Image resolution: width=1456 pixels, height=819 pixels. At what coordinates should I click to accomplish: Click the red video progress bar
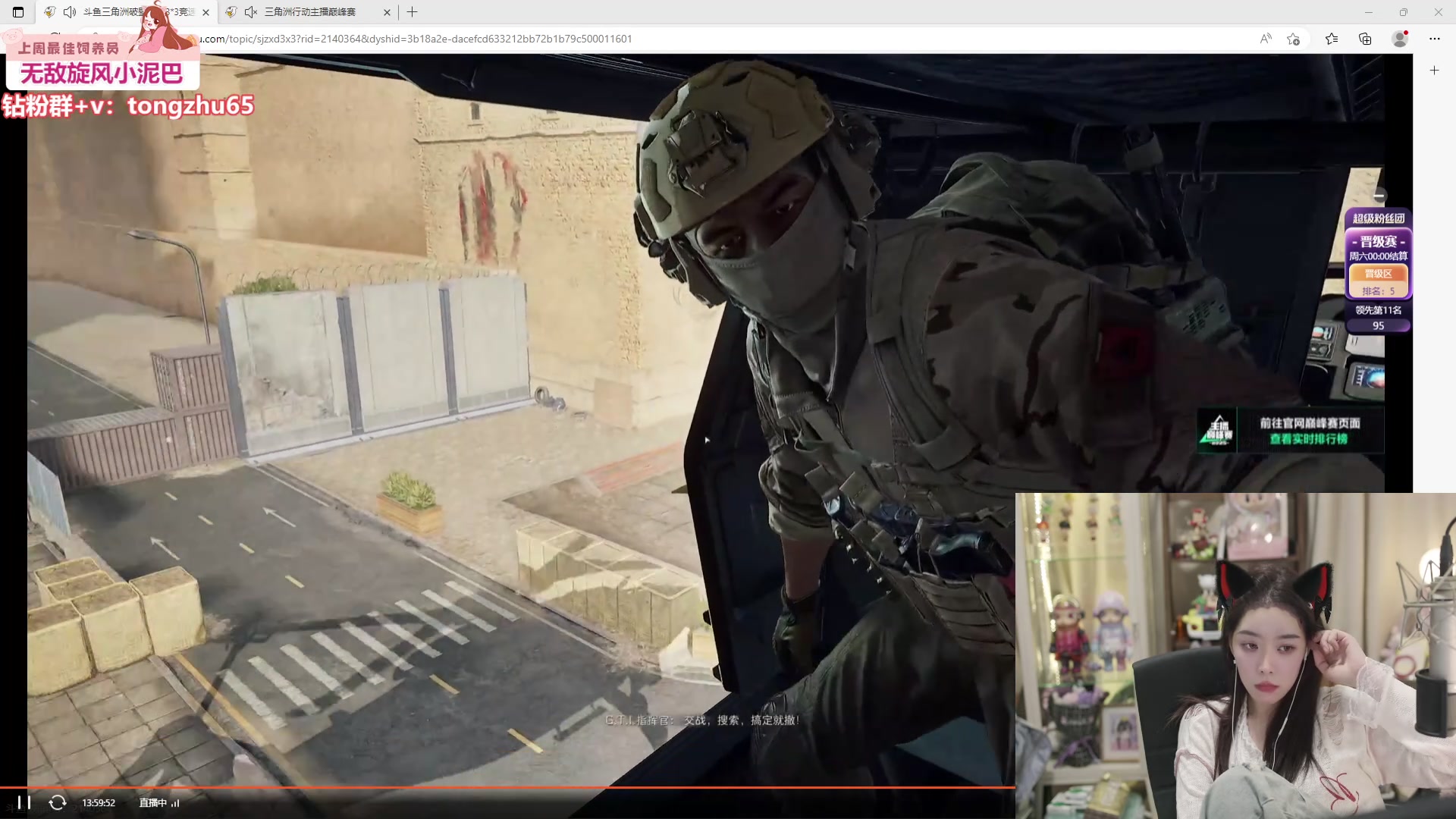(x=507, y=788)
